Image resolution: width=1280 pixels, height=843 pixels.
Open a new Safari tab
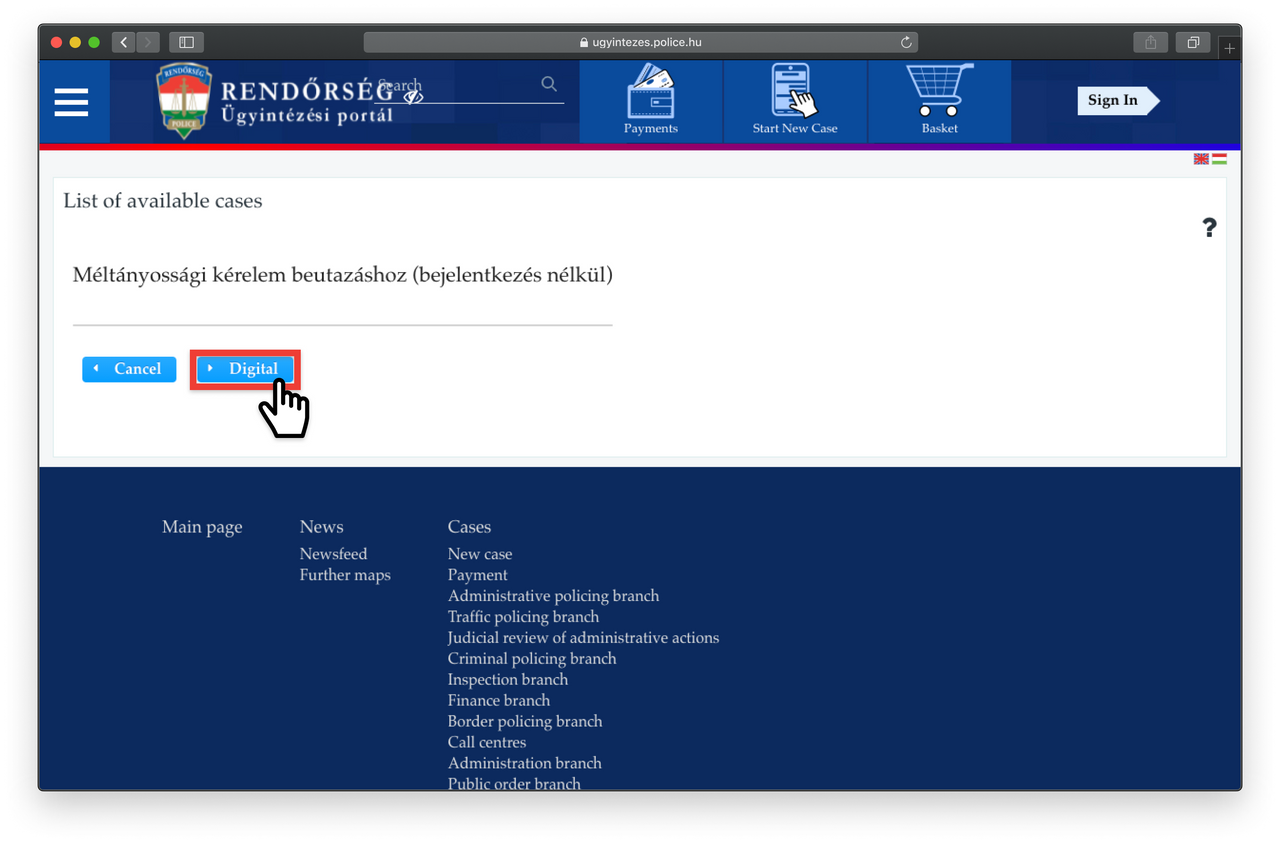point(1230,47)
